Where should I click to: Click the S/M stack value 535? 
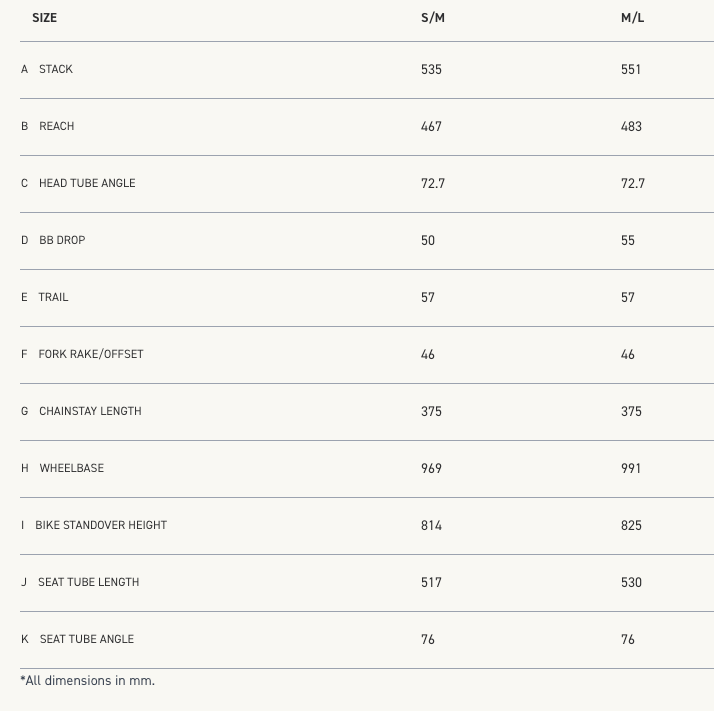[431, 69]
